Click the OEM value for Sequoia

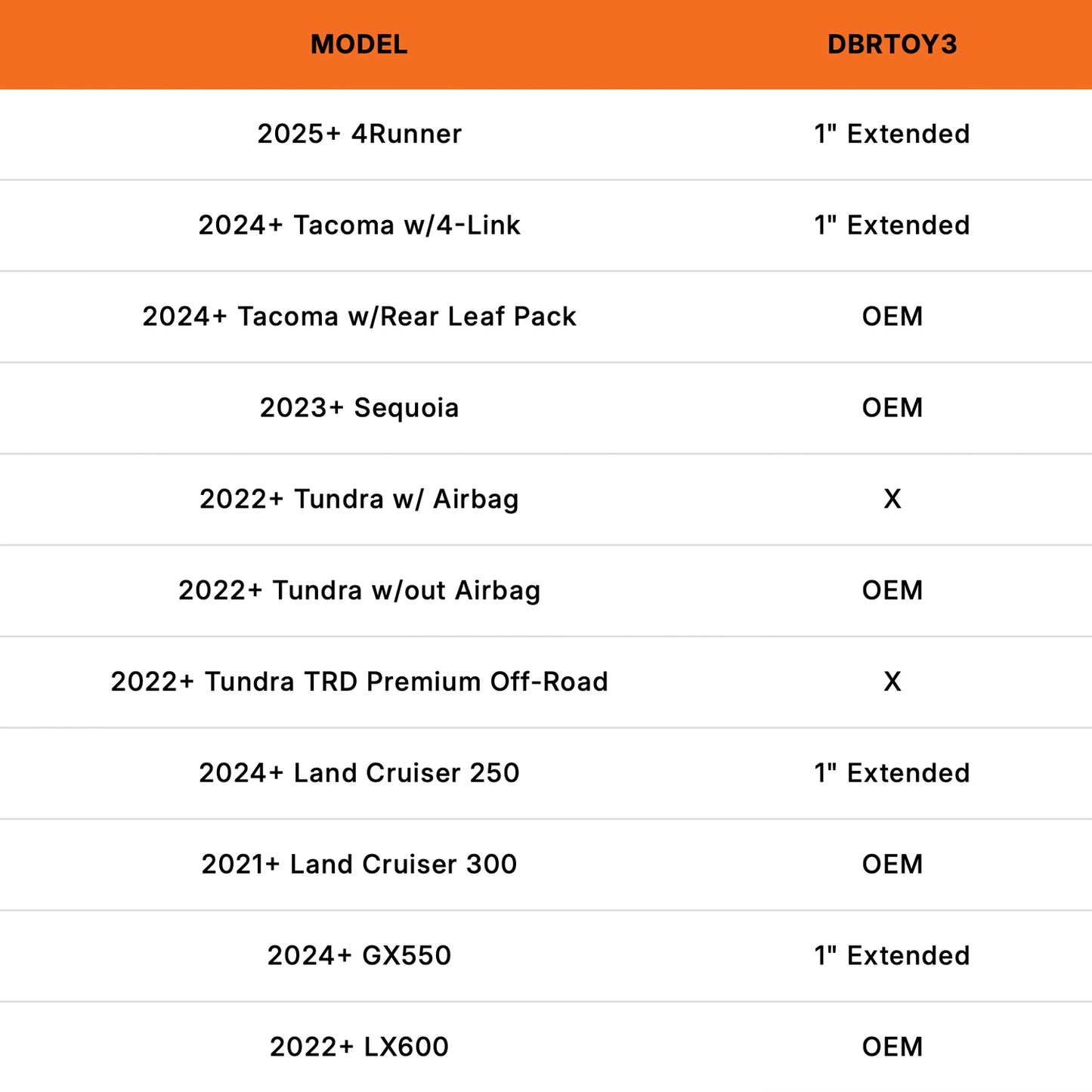click(x=892, y=408)
